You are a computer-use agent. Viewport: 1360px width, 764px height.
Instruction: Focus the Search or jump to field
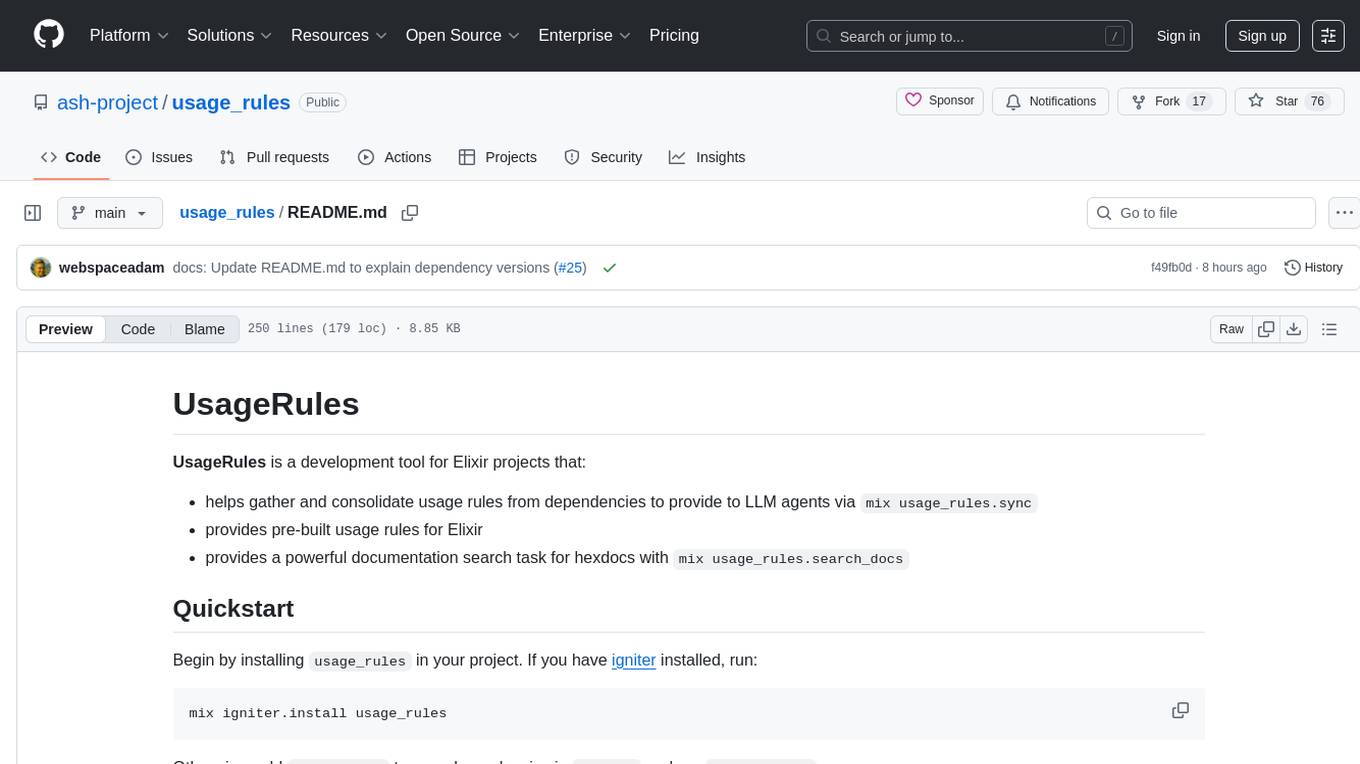click(x=969, y=36)
